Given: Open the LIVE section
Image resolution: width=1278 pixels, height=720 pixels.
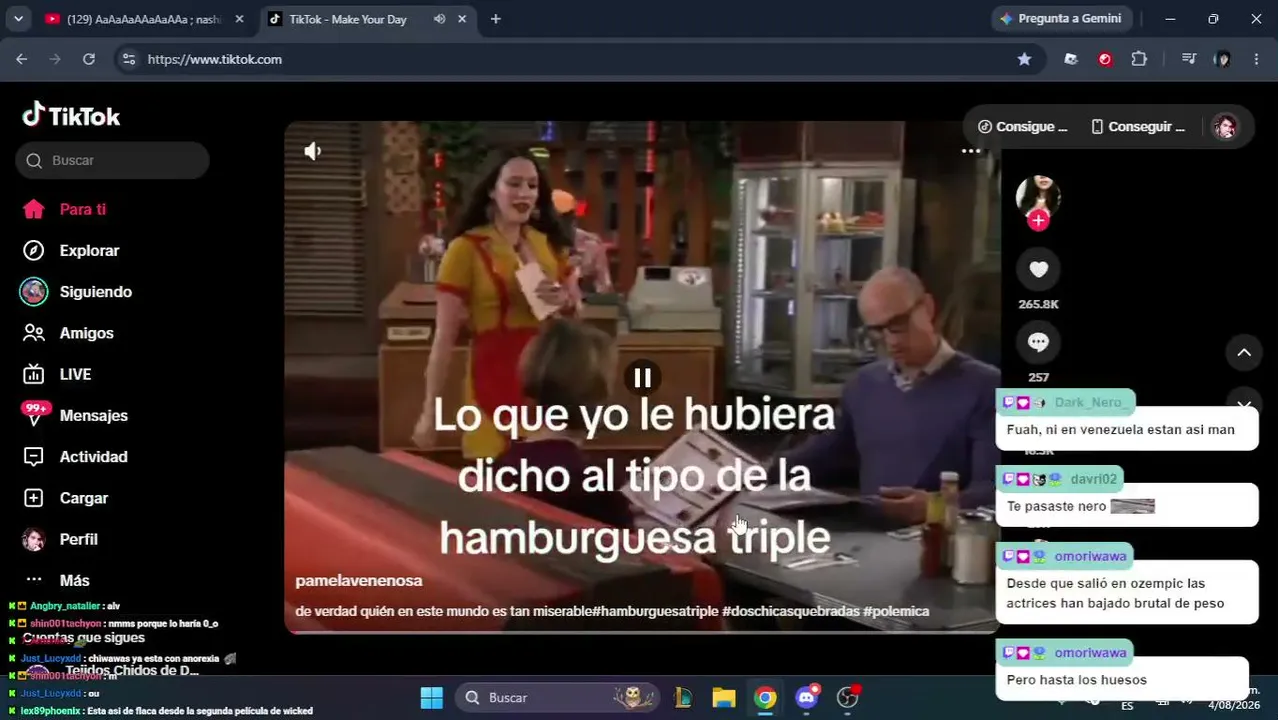Looking at the screenshot, I should point(57,374).
